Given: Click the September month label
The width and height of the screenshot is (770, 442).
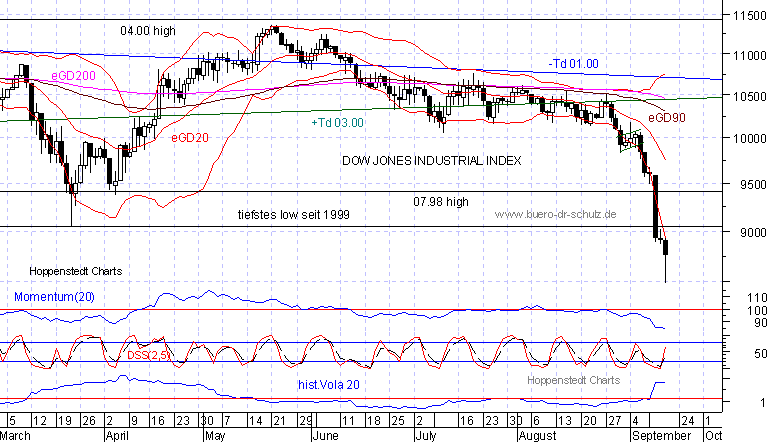Looking at the screenshot, I should pos(661,436).
